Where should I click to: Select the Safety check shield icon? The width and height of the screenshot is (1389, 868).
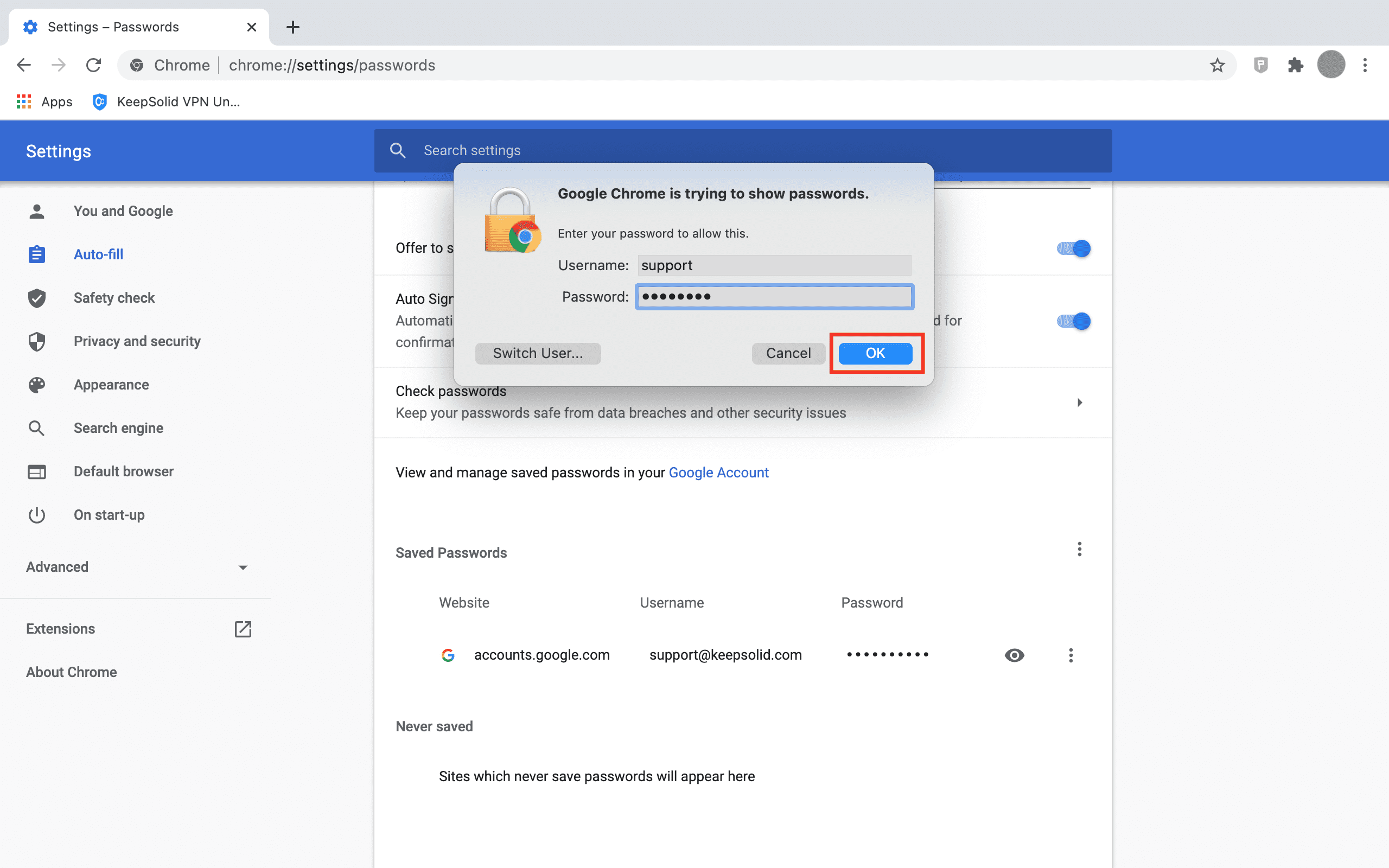pyautogui.click(x=37, y=298)
